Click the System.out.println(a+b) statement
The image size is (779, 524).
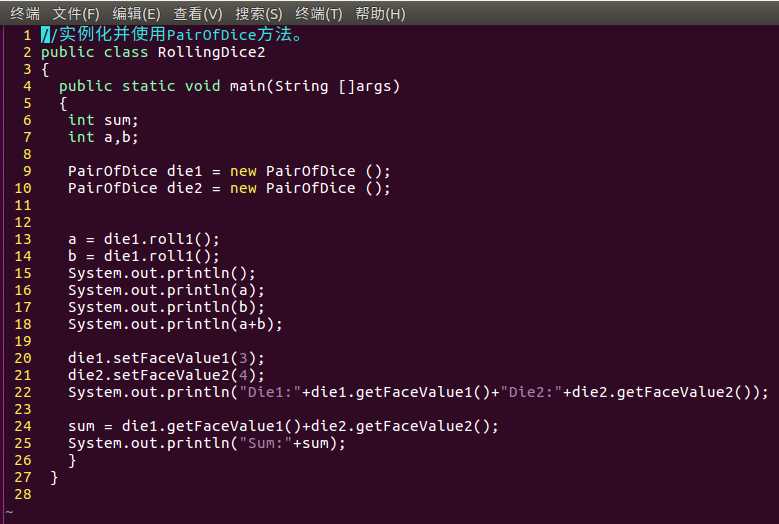(x=175, y=324)
